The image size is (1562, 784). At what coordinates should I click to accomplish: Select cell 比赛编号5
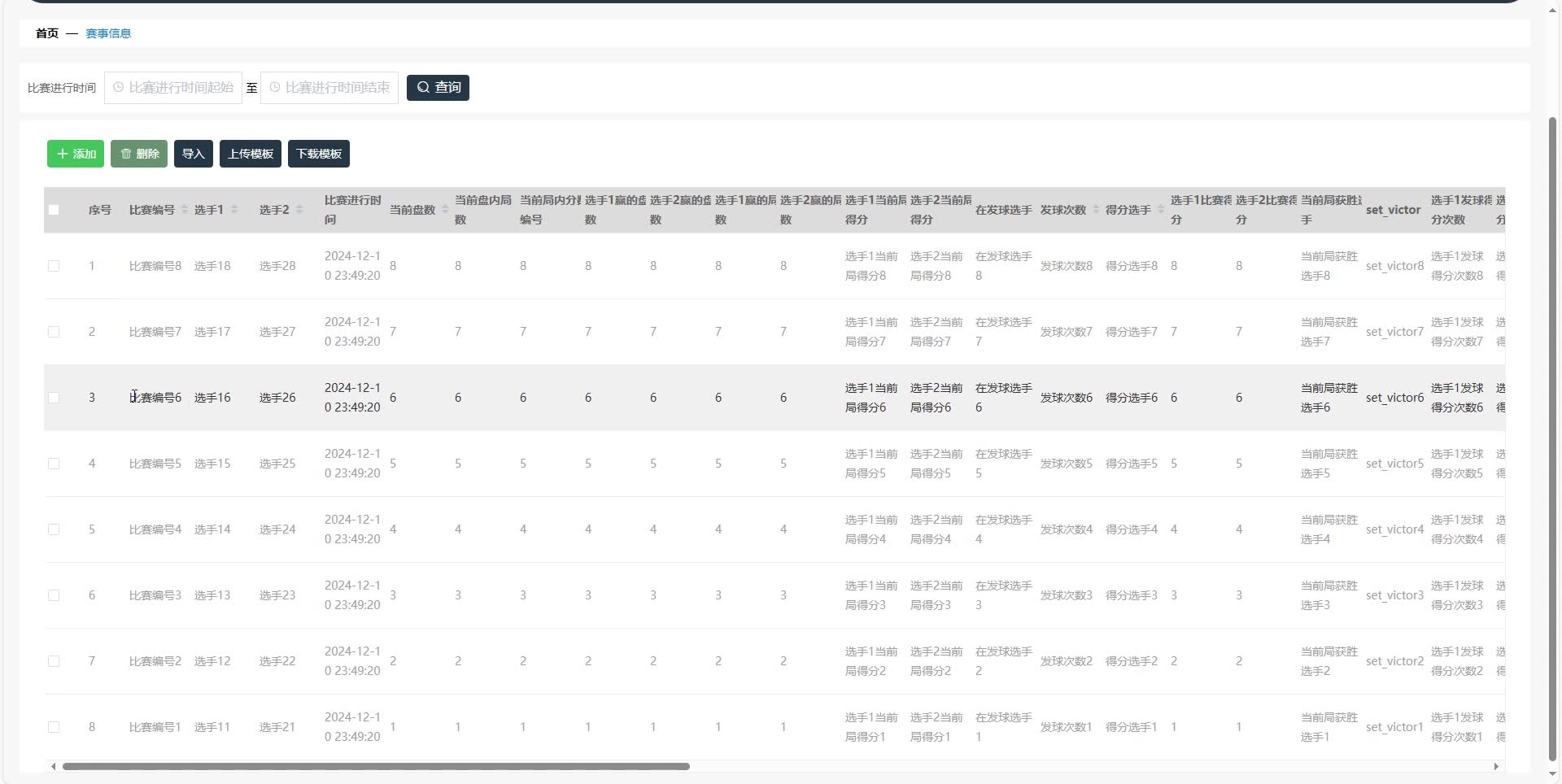tap(155, 464)
